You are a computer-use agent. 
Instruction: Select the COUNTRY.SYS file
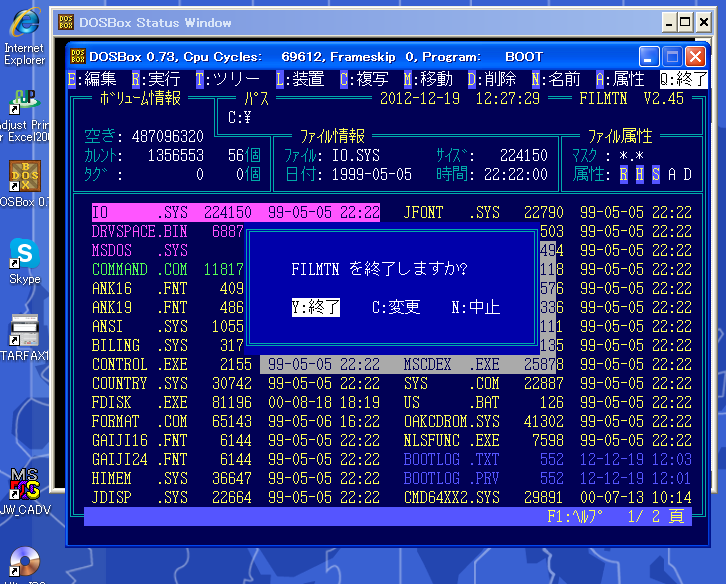tap(236, 383)
